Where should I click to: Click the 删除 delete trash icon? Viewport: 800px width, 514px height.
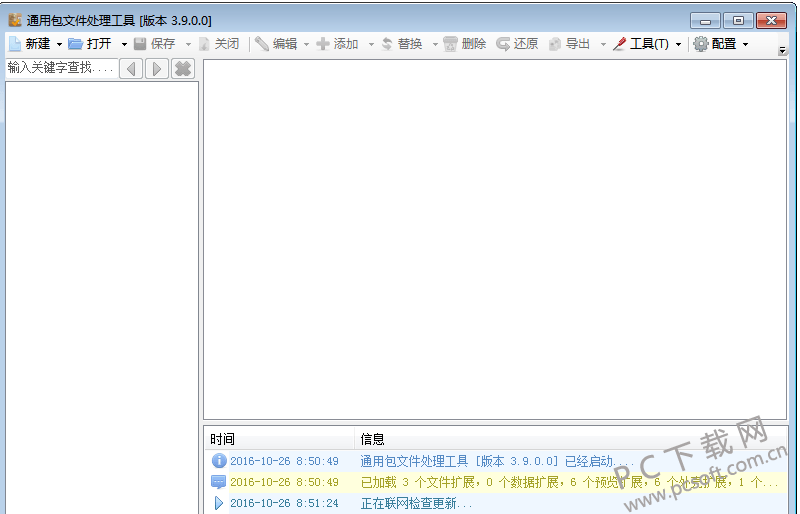[450, 44]
